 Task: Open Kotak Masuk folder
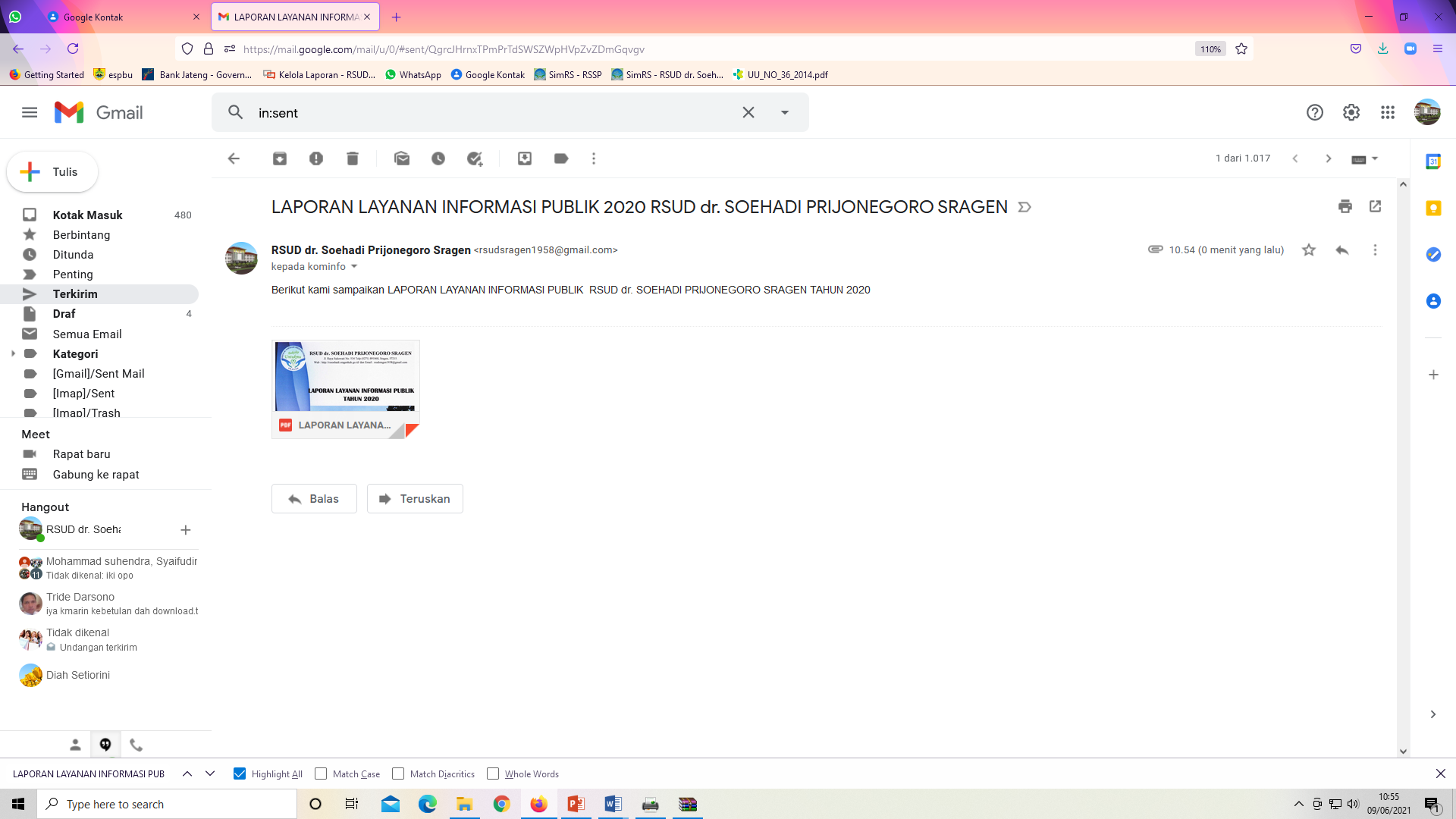[87, 215]
